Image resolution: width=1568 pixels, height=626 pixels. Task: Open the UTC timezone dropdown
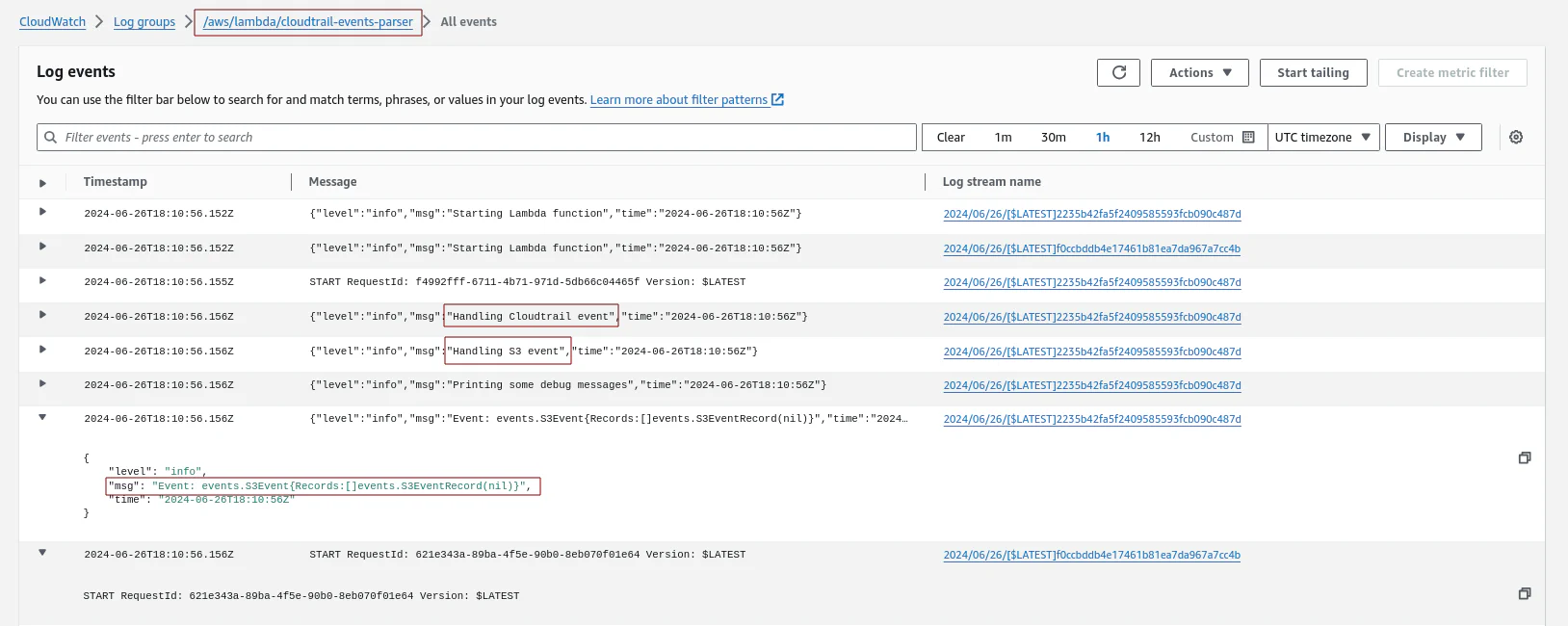(x=1323, y=138)
